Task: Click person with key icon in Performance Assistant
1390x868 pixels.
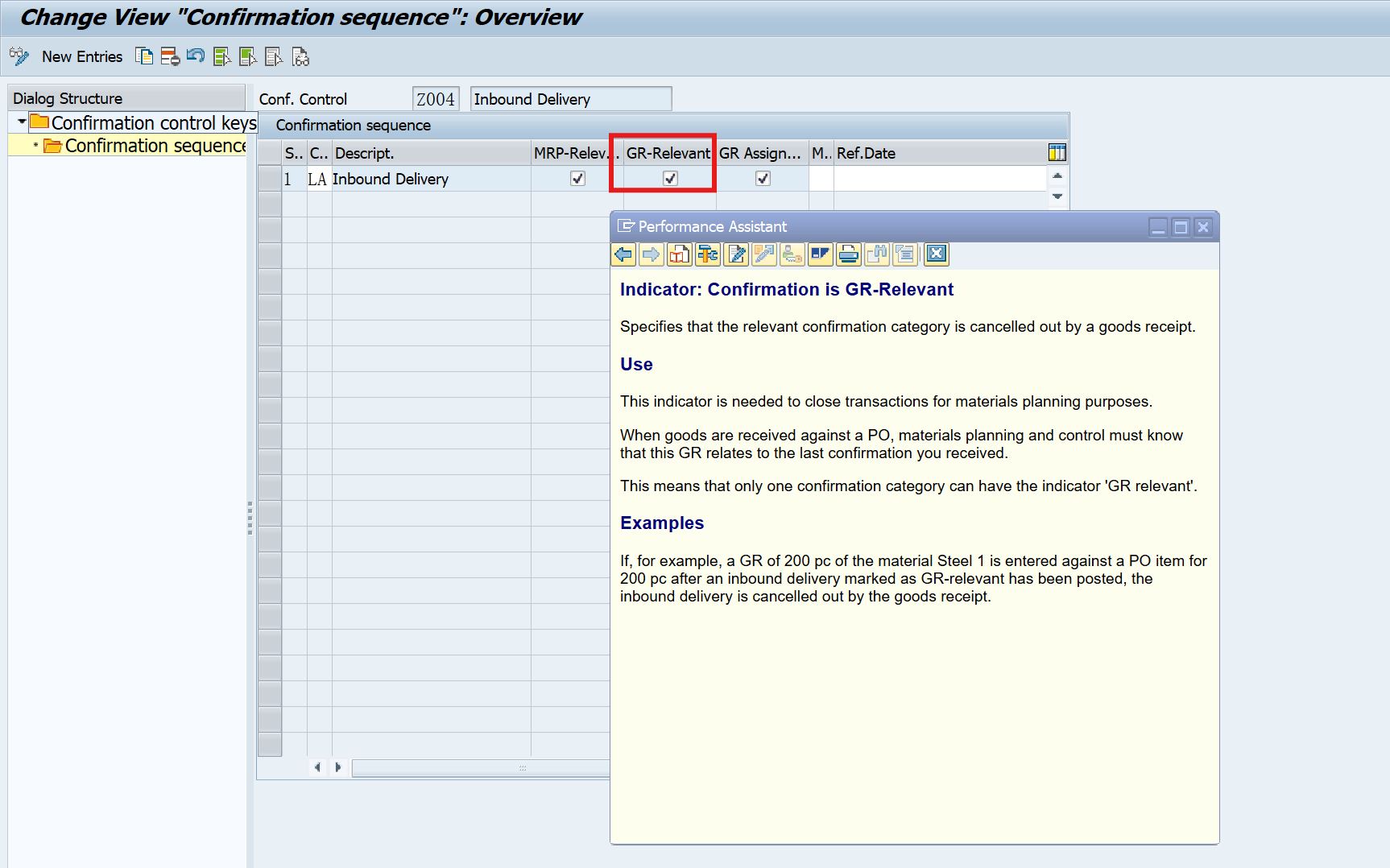Action: 792,254
